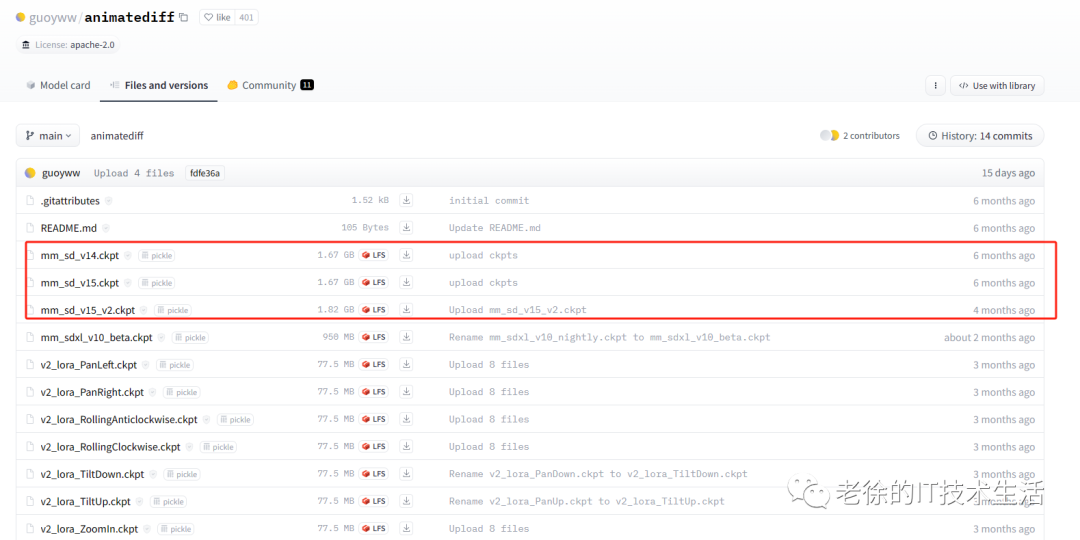This screenshot has height=540, width=1080.
Task: Click pickle badge on mm_sdxl_v10_beta.ckpt
Action: 190,338
